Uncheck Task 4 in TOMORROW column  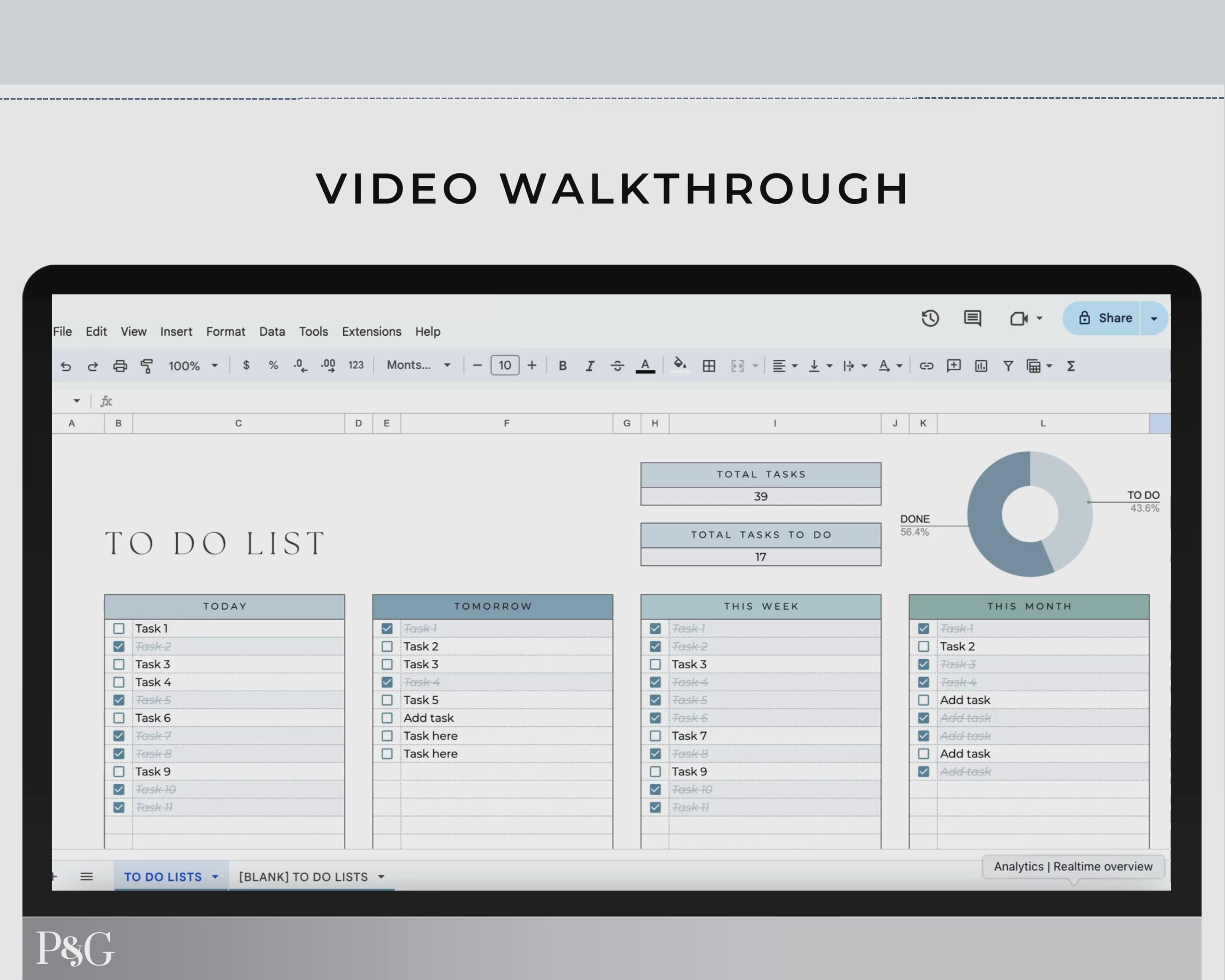click(x=387, y=682)
